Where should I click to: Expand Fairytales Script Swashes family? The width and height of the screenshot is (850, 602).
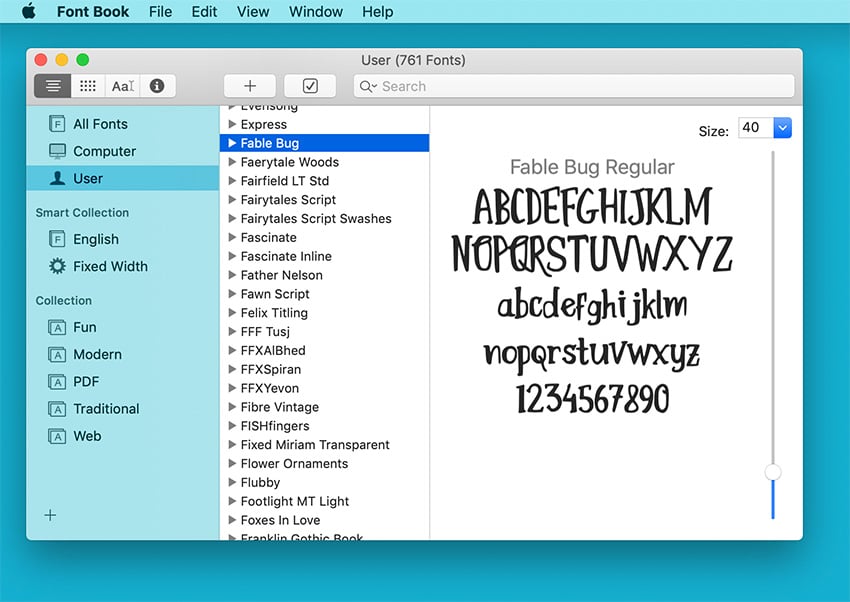232,218
